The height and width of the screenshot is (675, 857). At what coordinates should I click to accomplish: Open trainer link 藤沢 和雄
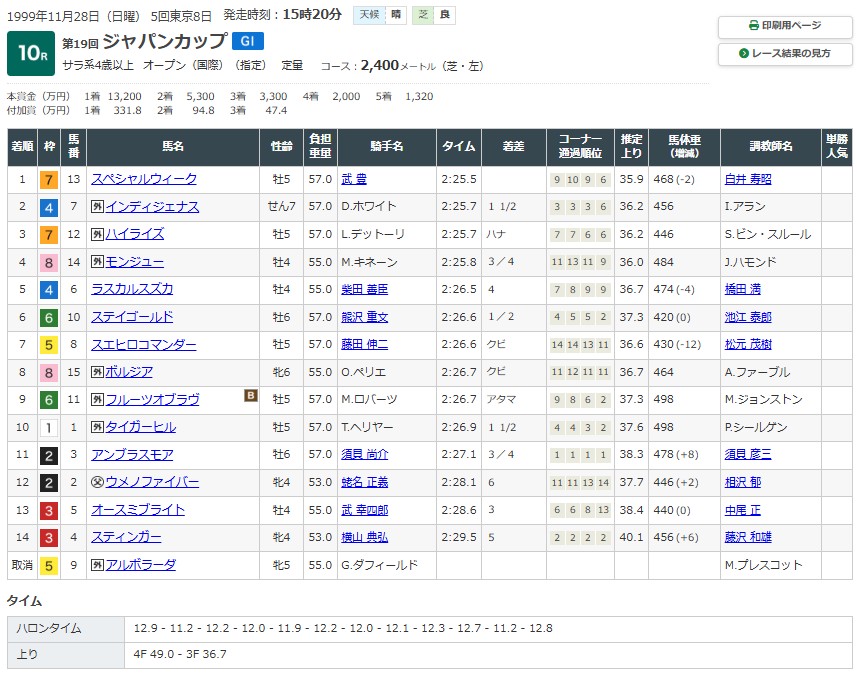point(747,537)
